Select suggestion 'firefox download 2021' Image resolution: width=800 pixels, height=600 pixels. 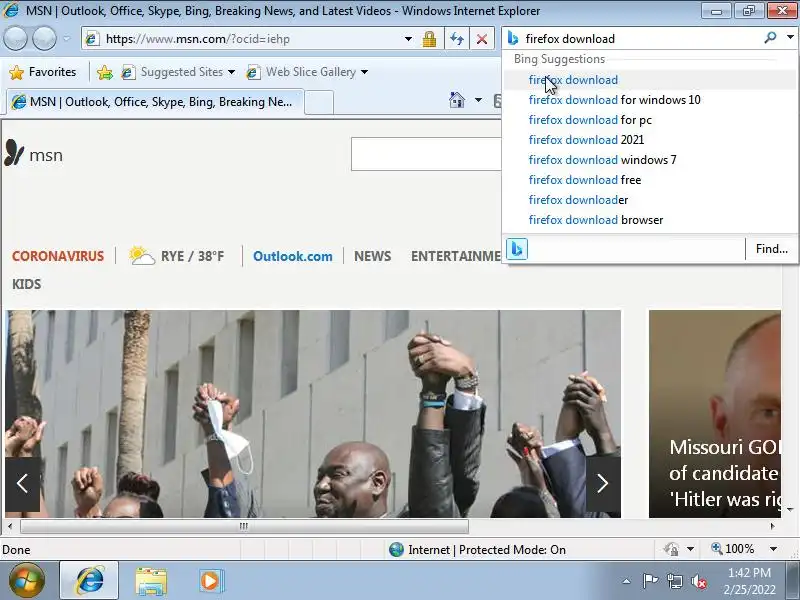pos(649,140)
